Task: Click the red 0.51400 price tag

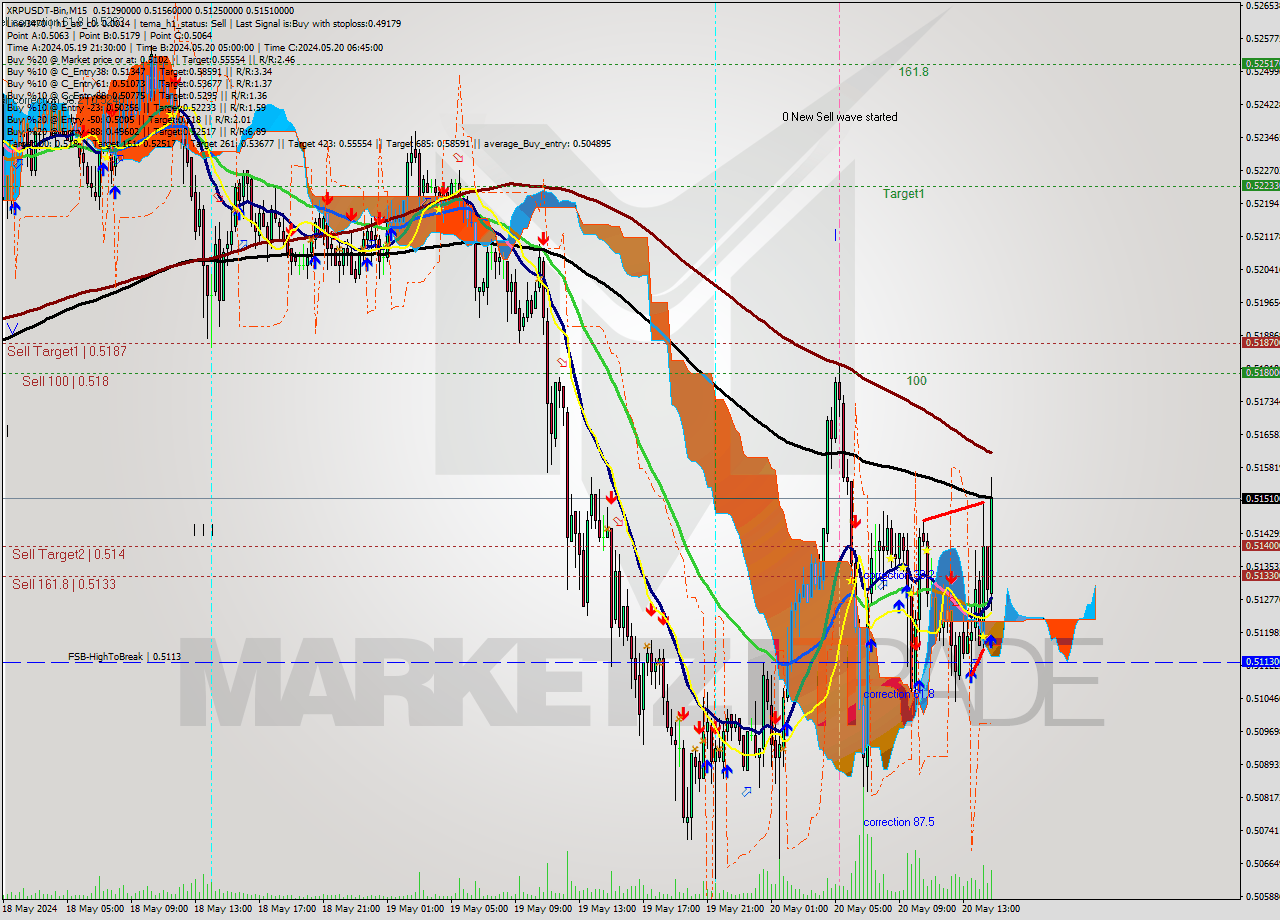Action: 1260,545
